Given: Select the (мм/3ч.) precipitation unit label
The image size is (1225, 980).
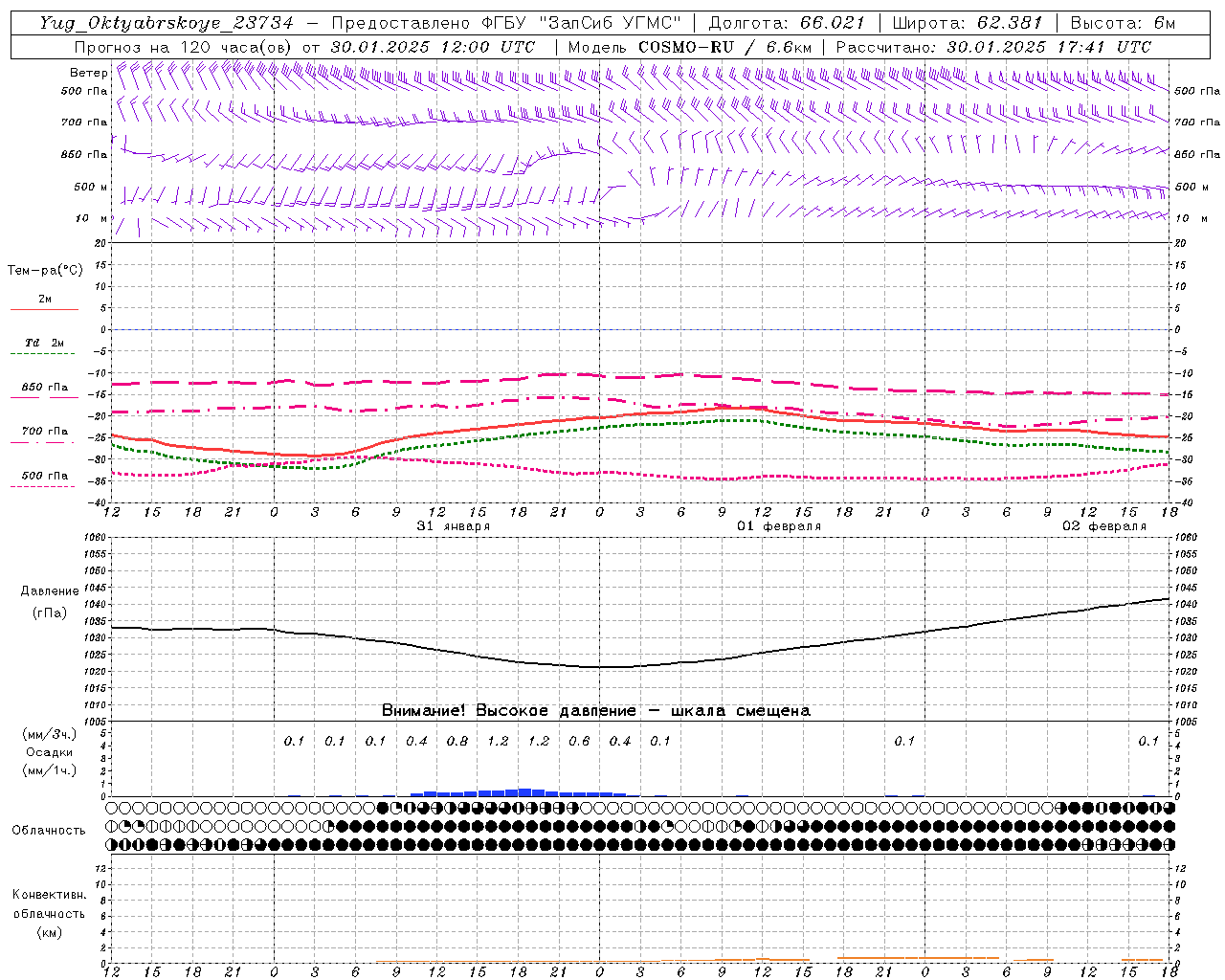Looking at the screenshot, I should 49,735.
